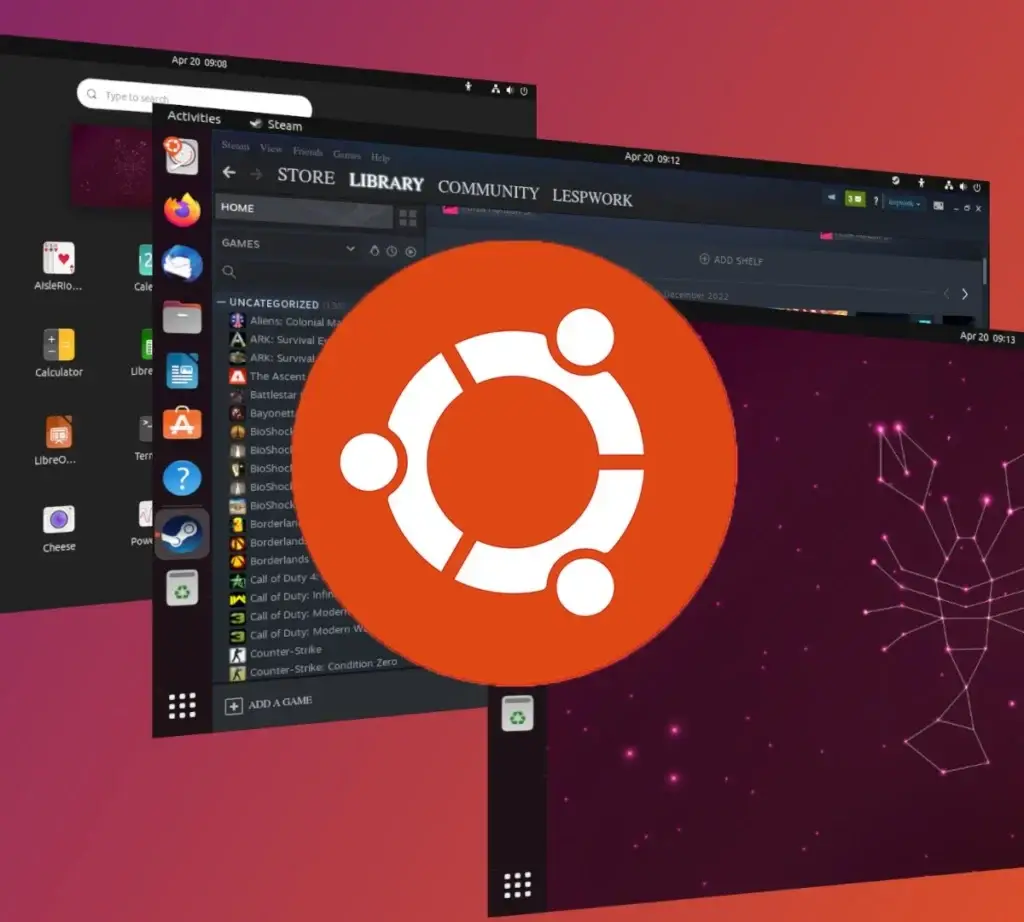Open Steam's View menu
This screenshot has height=922, width=1024.
[x=270, y=148]
